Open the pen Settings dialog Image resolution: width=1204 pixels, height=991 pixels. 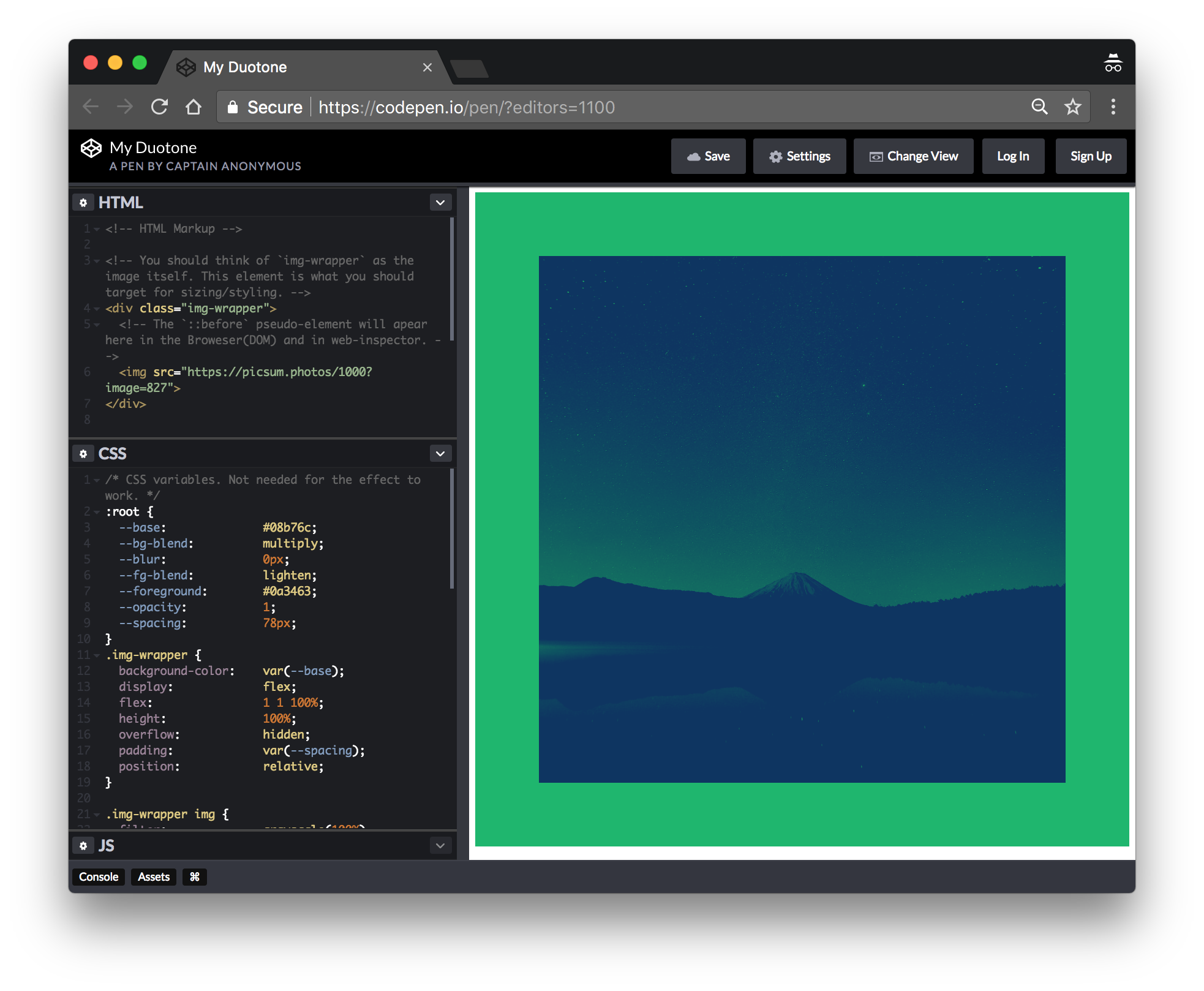click(x=799, y=156)
